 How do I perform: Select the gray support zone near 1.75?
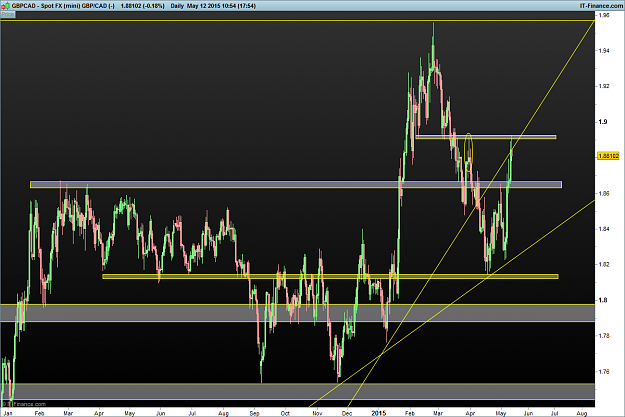(297, 391)
